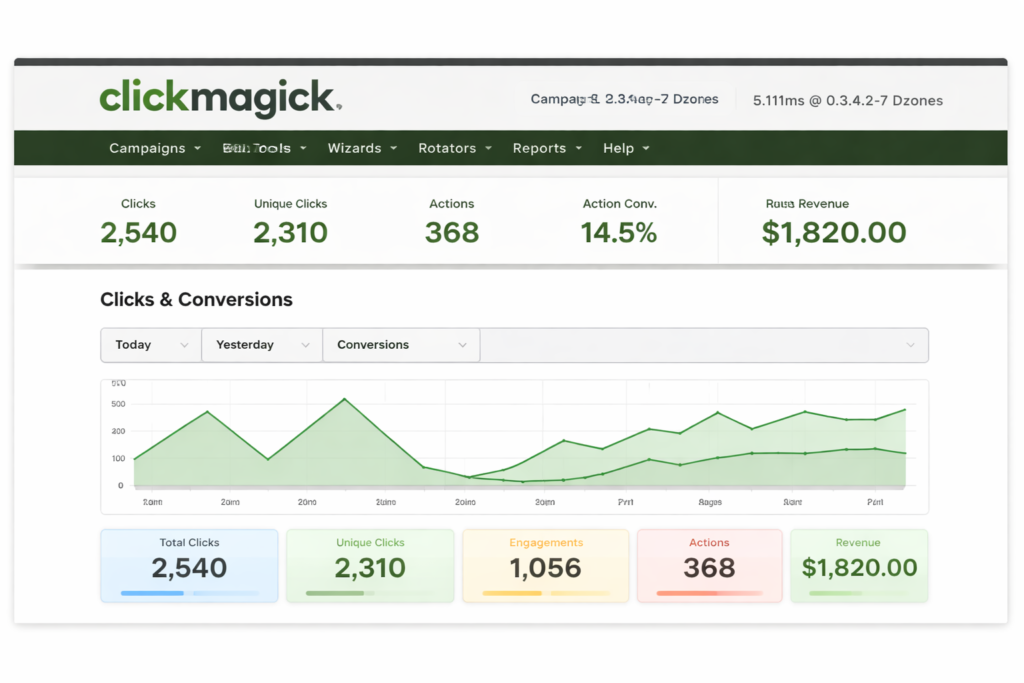
Task: Select the Engagements card showing 1,056
Action: (545, 563)
